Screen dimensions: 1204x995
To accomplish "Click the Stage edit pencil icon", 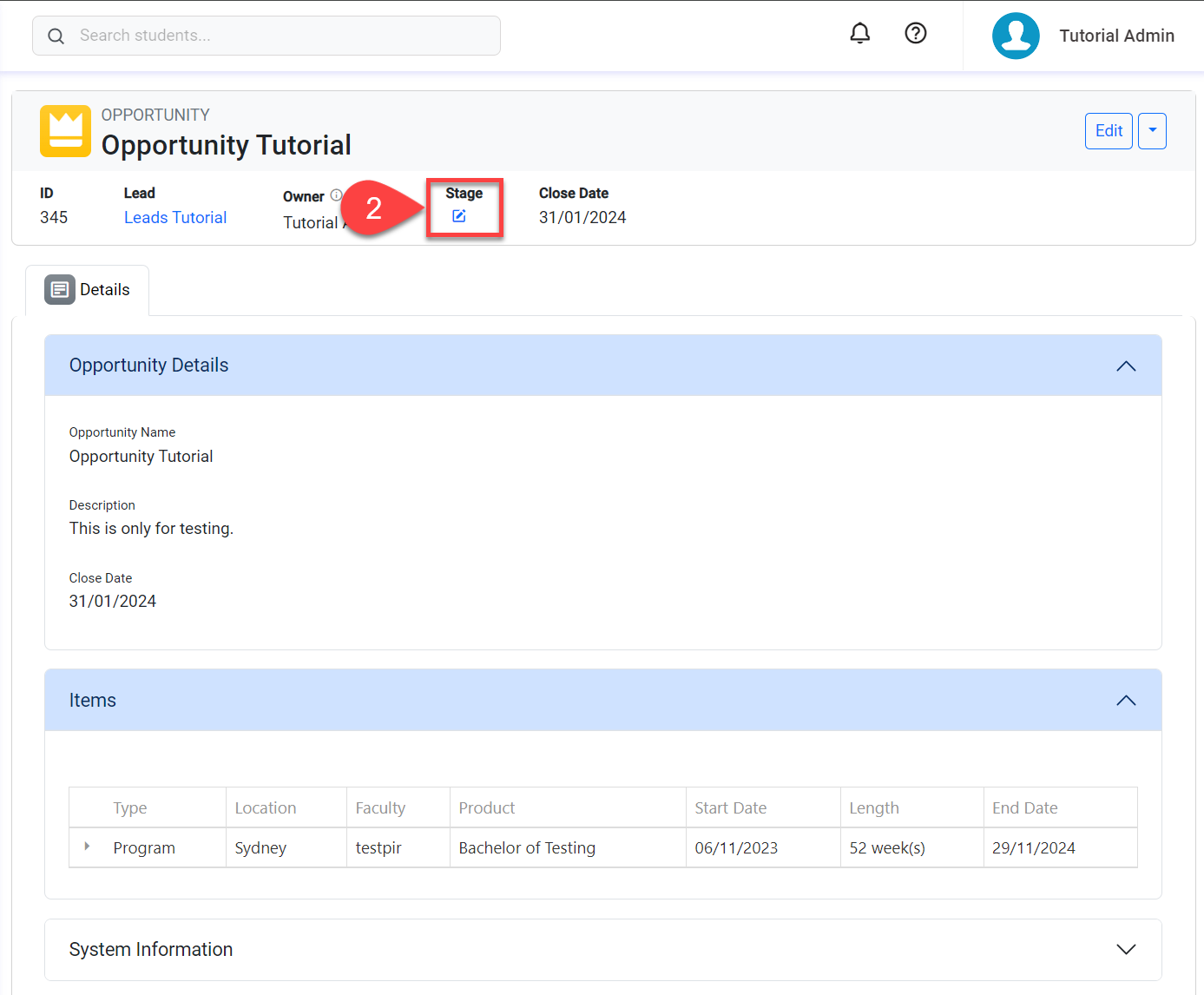I will tap(459, 216).
